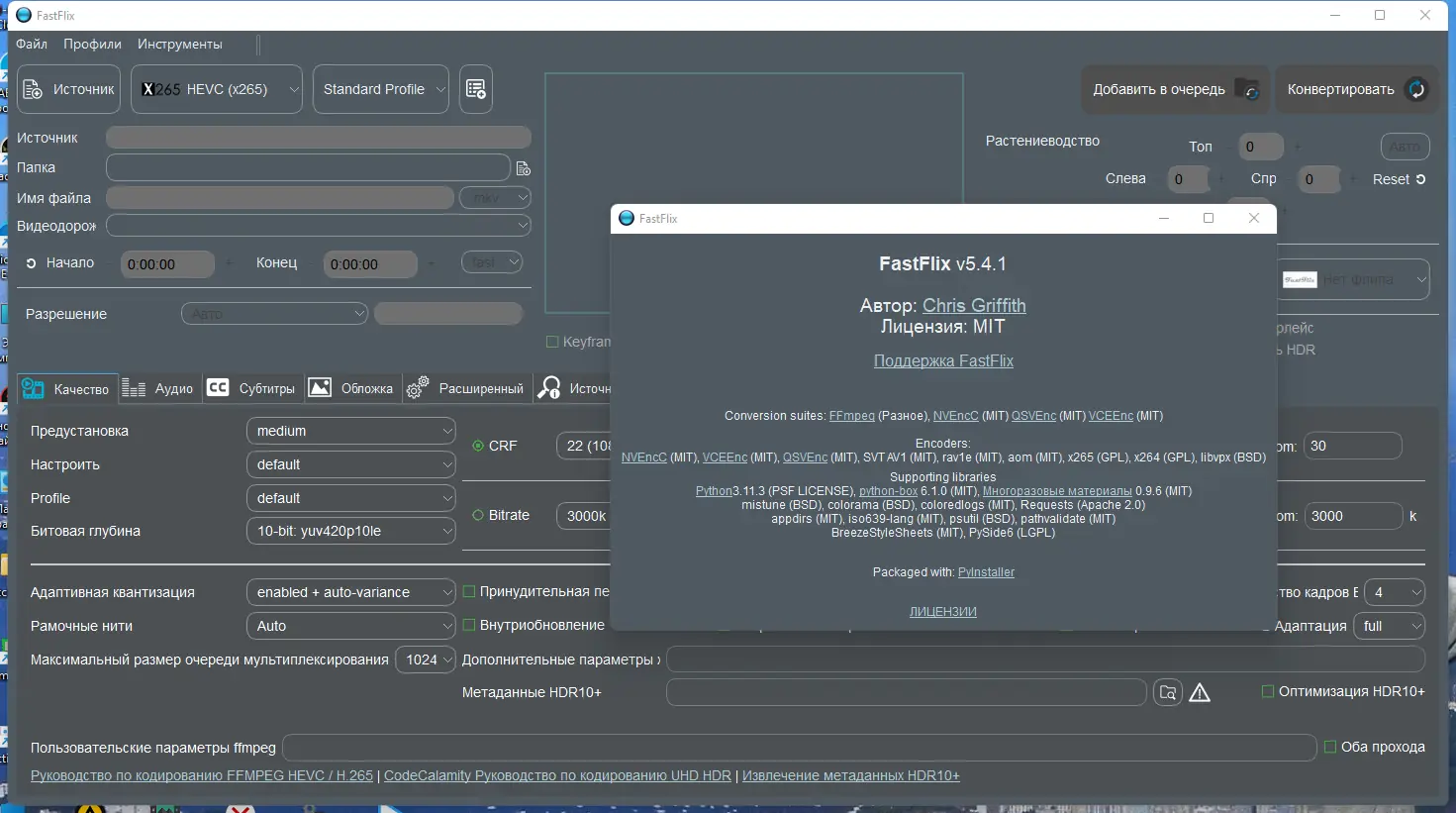Open the Профили menu
1456x813 pixels.
[92, 45]
